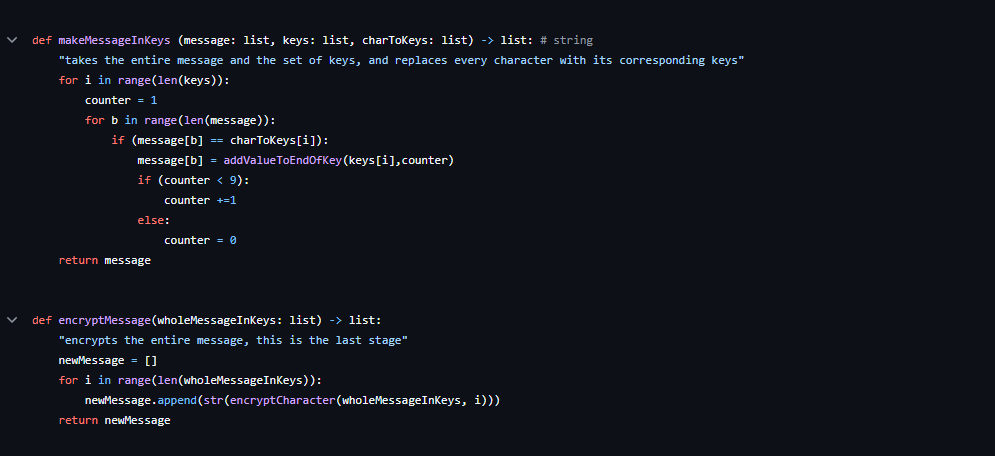Image resolution: width=995 pixels, height=456 pixels.
Task: Collapse the makeMessageInKeys function chevron
Action: coord(12,40)
